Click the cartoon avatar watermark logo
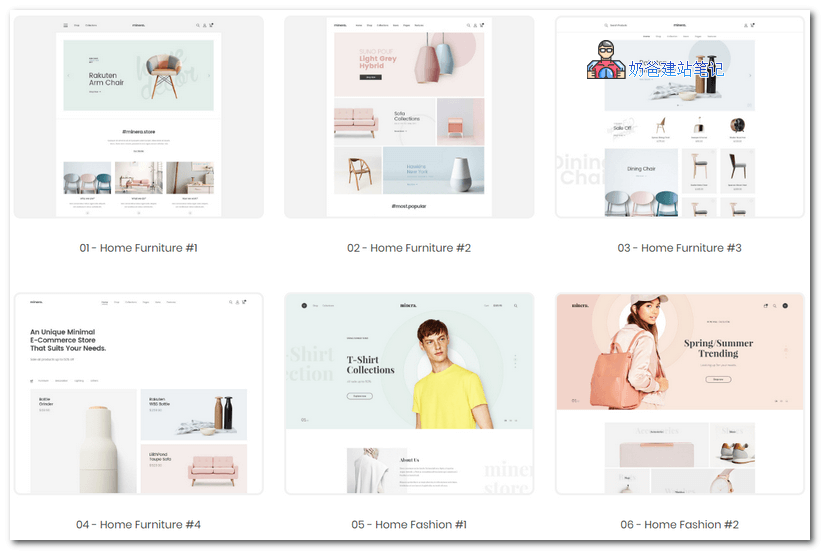Viewport: 821px width, 551px height. coord(603,61)
